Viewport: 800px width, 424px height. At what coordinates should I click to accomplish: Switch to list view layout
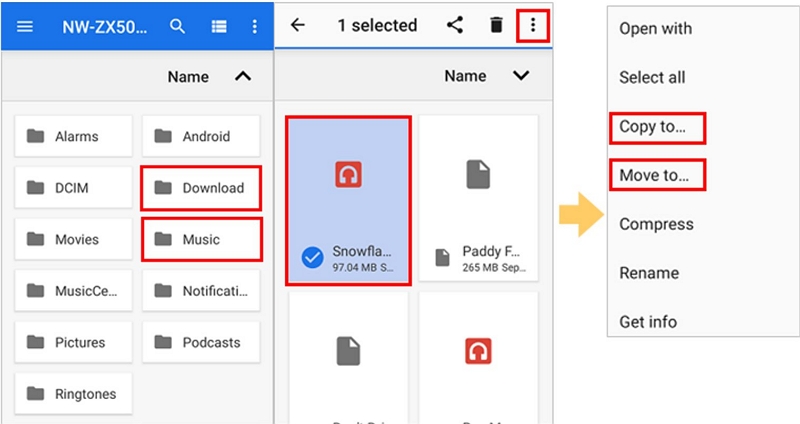coord(218,27)
